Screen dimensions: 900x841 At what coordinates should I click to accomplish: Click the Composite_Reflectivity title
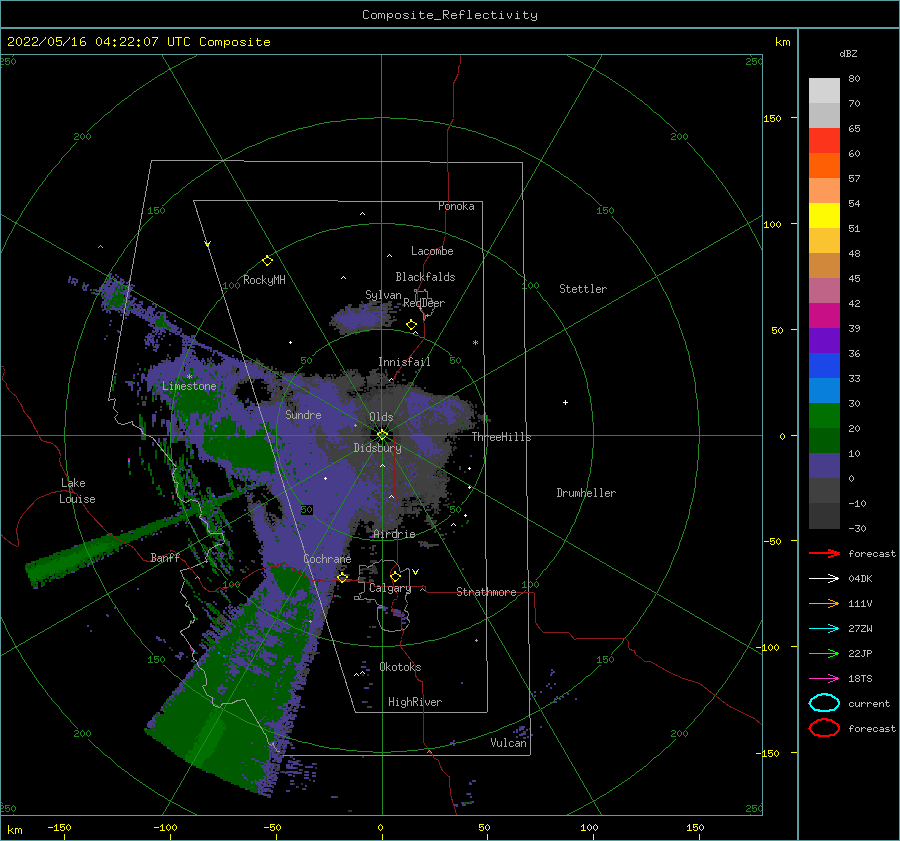click(x=450, y=15)
